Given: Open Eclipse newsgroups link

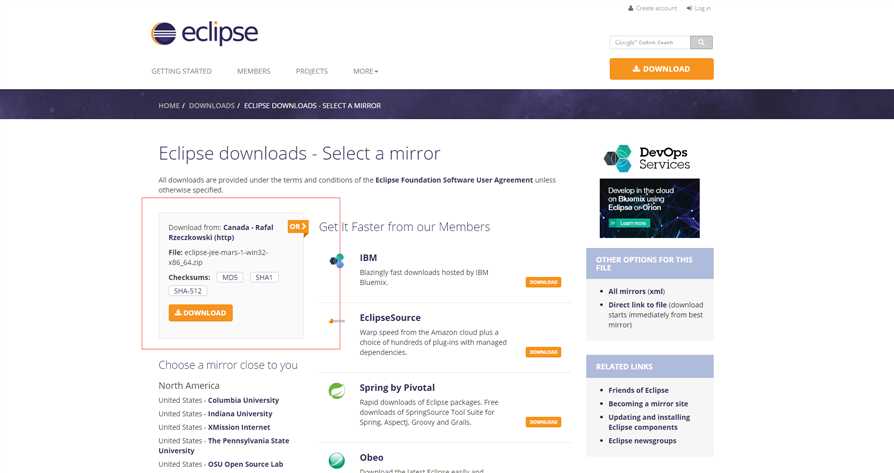Looking at the screenshot, I should [x=643, y=441].
